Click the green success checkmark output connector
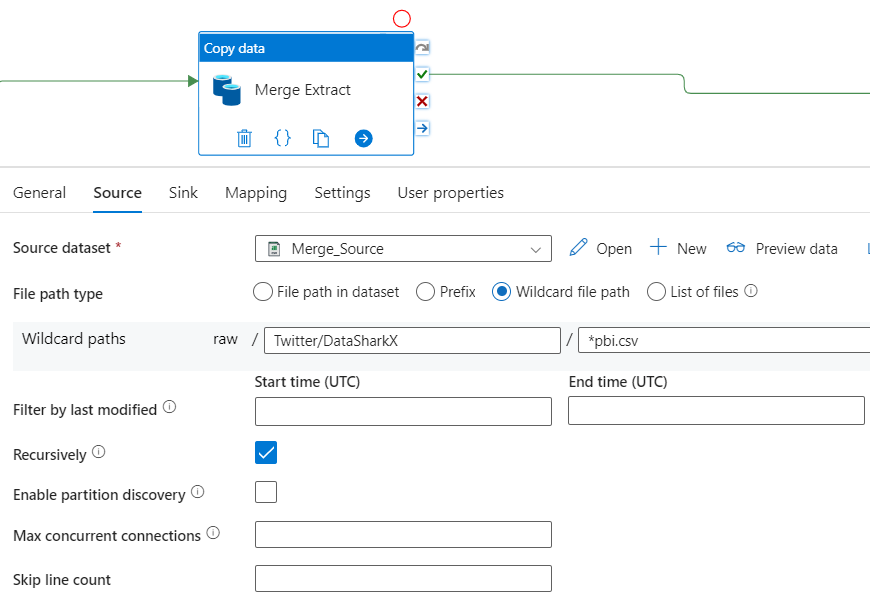The image size is (870, 616). click(422, 74)
